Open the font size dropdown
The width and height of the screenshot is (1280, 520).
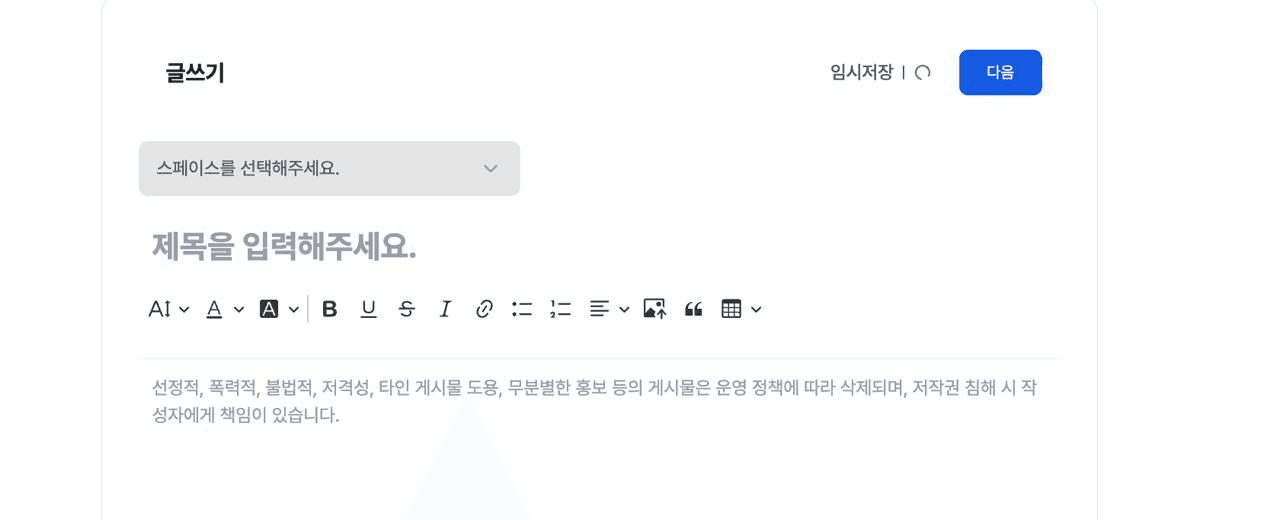169,310
